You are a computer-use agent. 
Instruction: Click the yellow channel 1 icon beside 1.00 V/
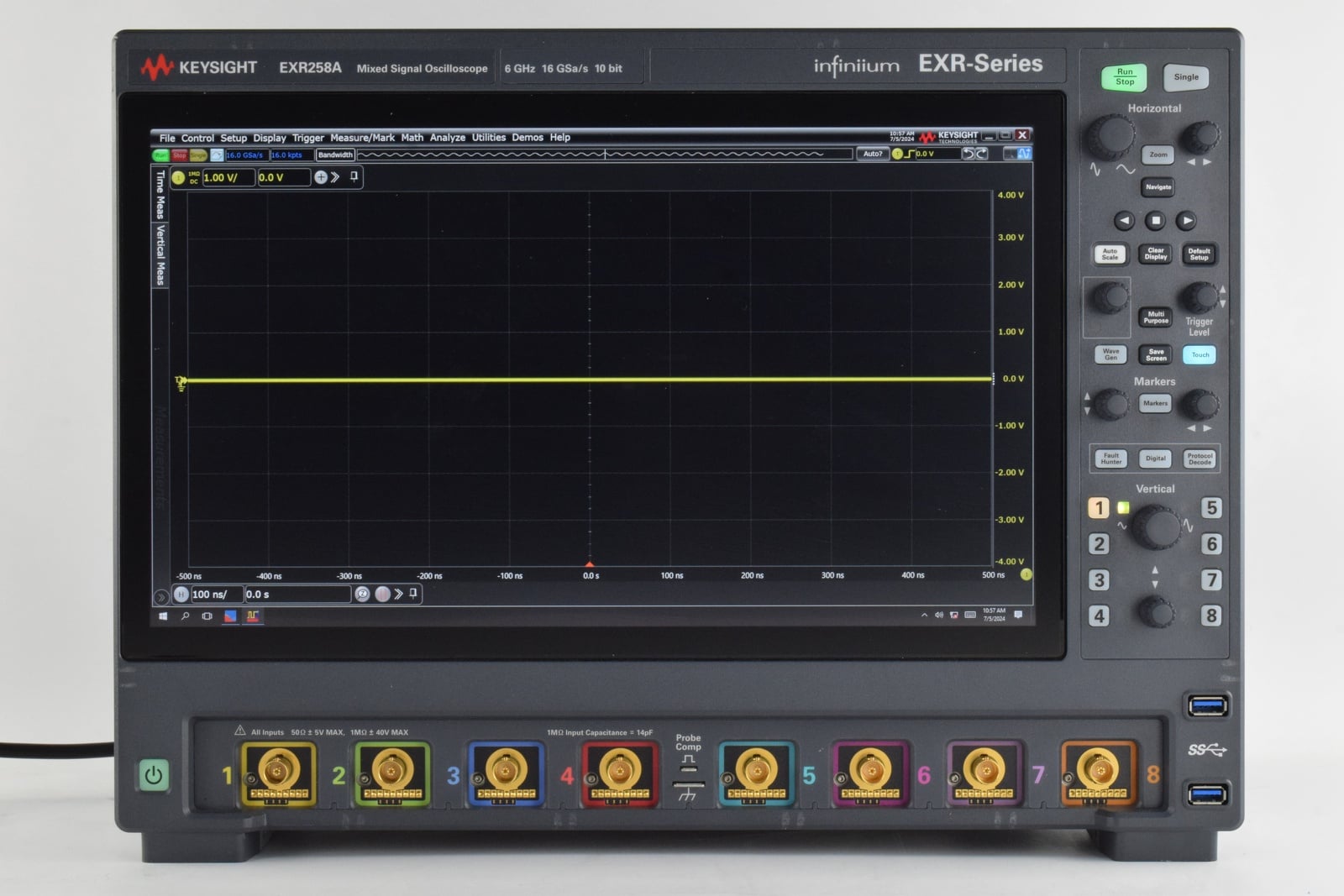(178, 177)
